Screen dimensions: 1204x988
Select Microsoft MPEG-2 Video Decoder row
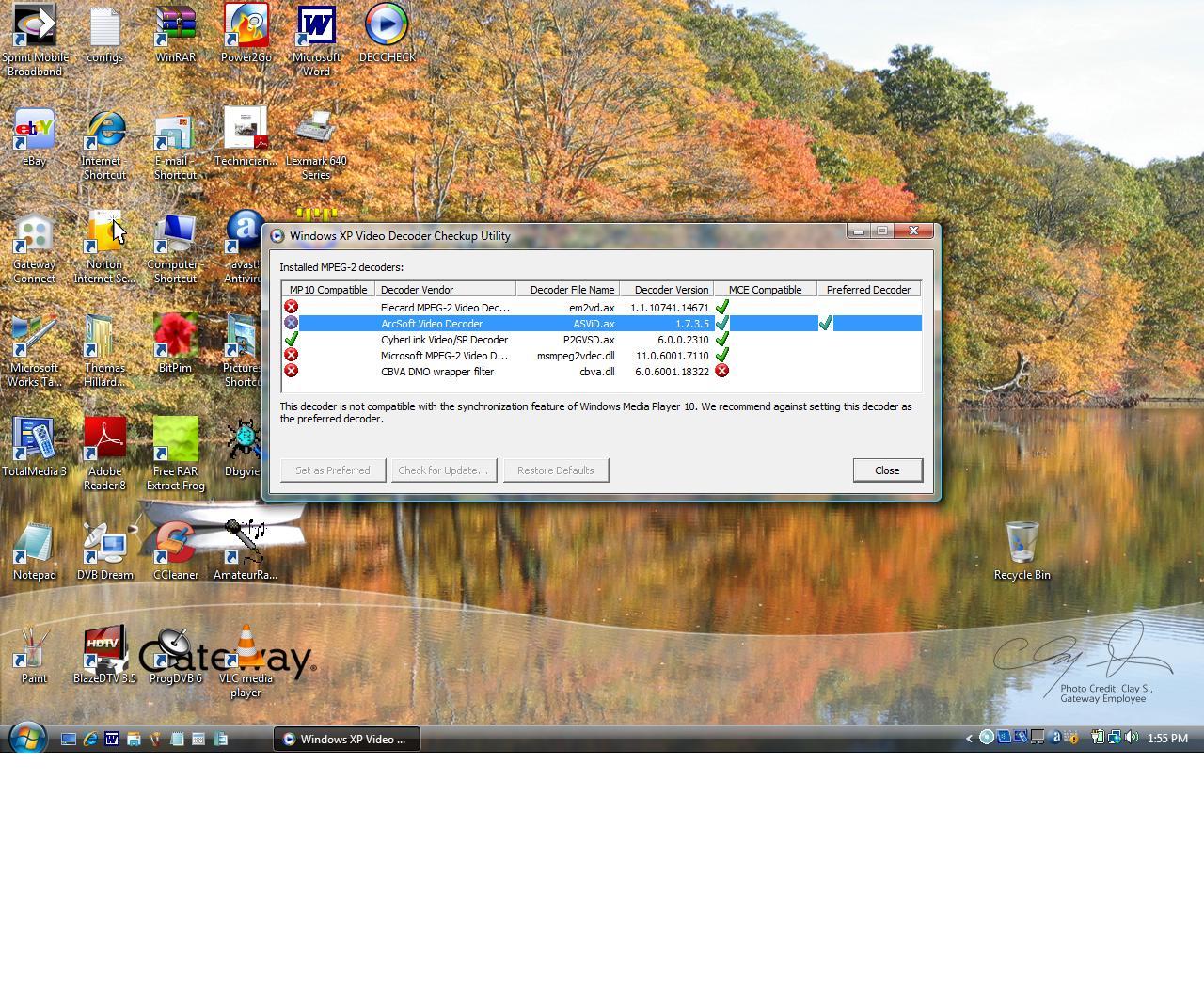[x=444, y=356]
